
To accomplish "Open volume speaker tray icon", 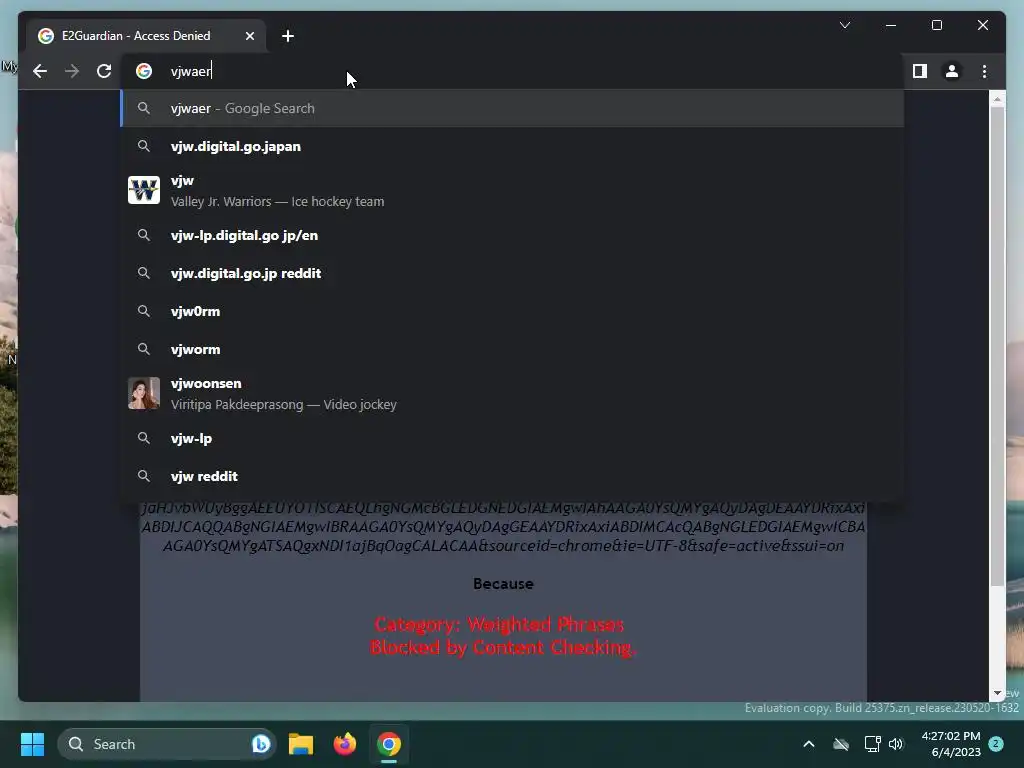I will pos(896,744).
